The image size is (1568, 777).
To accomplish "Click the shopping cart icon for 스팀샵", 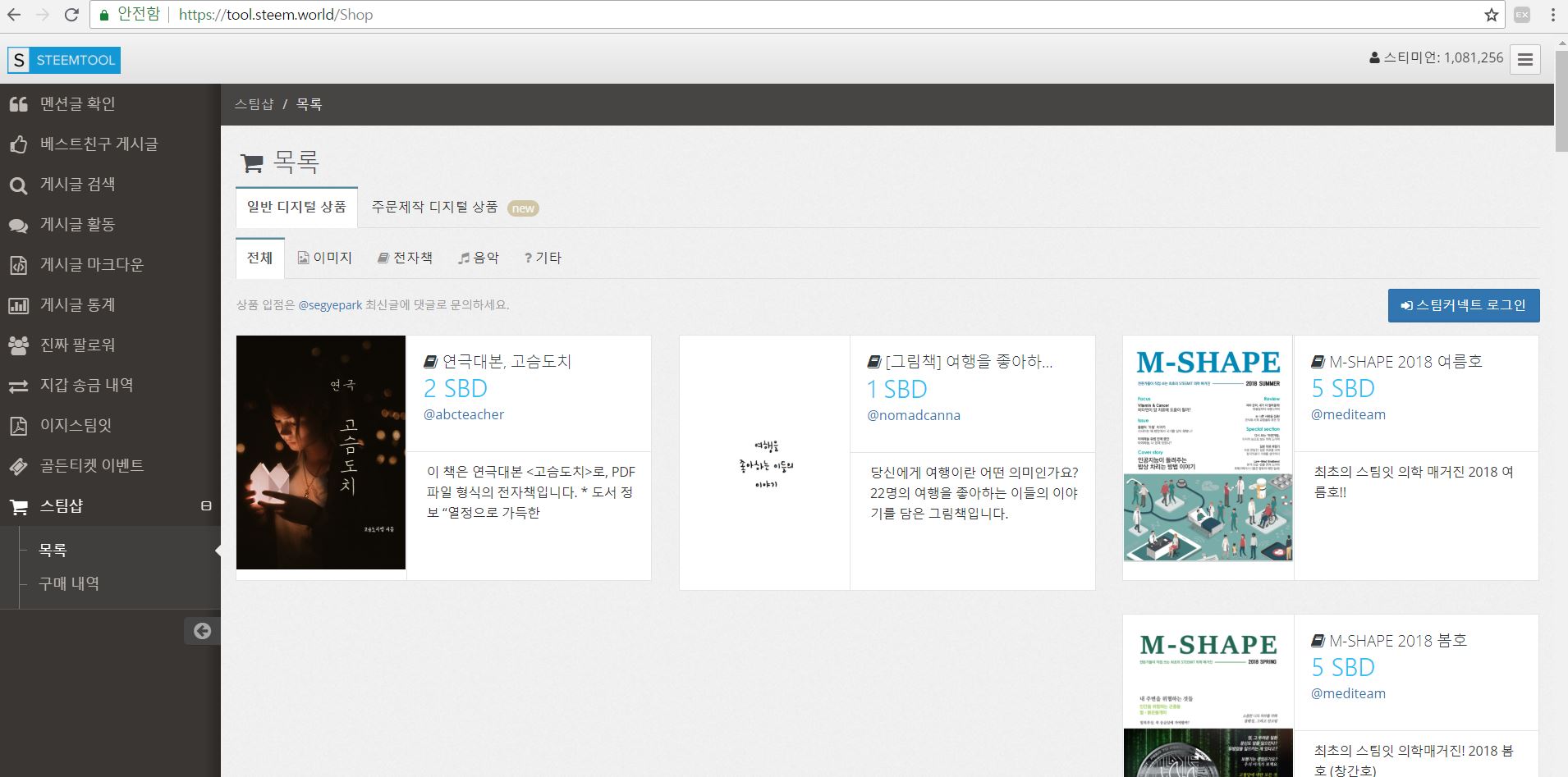I will [18, 507].
